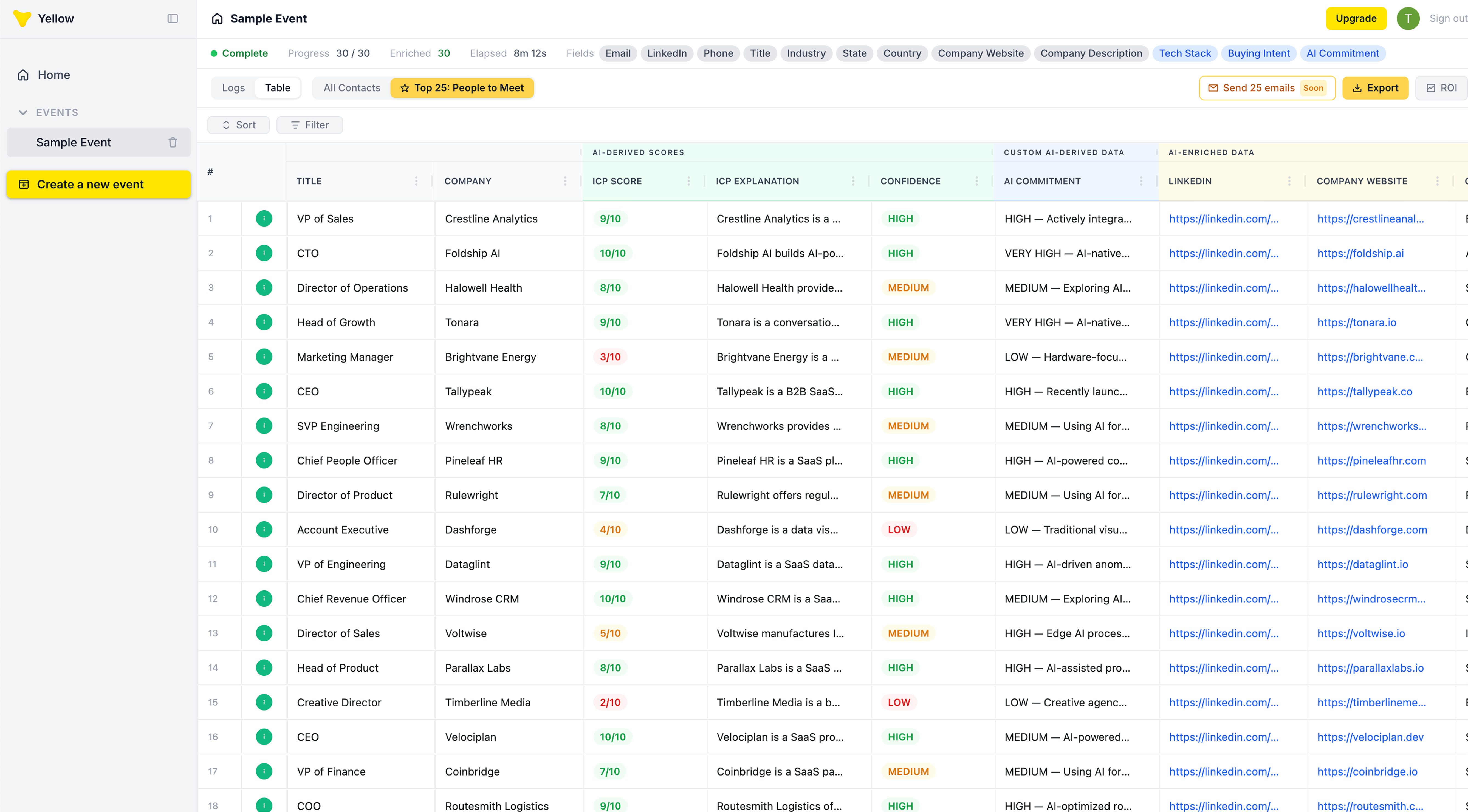Toggle the Buying Intent field chip
The height and width of the screenshot is (812, 1468).
(x=1259, y=53)
